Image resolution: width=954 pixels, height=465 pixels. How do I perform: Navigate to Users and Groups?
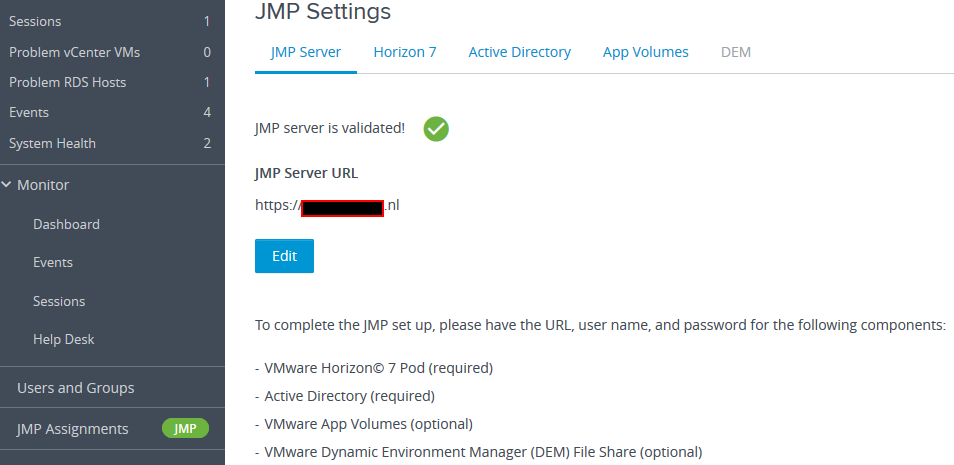coord(75,388)
